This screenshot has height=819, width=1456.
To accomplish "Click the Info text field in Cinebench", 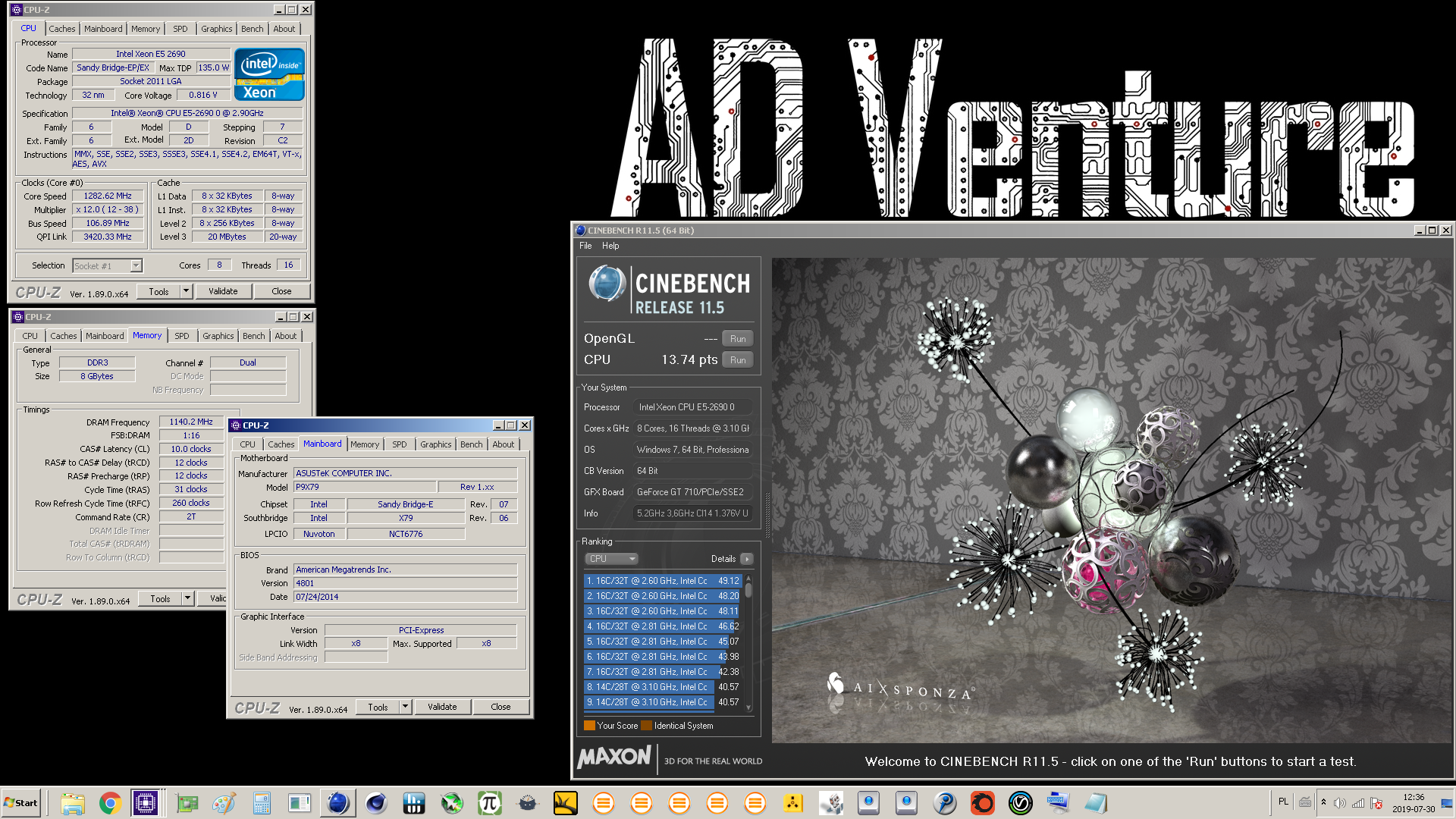I will click(x=692, y=513).
